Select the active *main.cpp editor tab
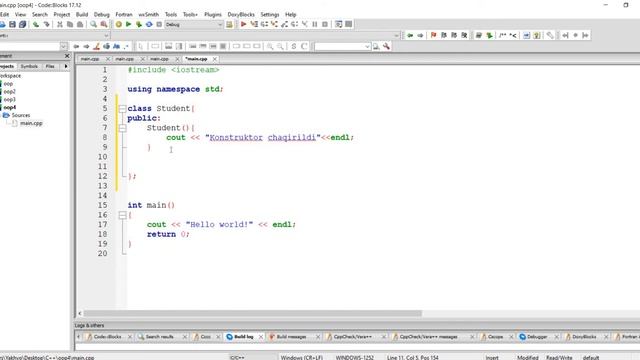Image resolution: width=640 pixels, height=360 pixels. [196, 59]
